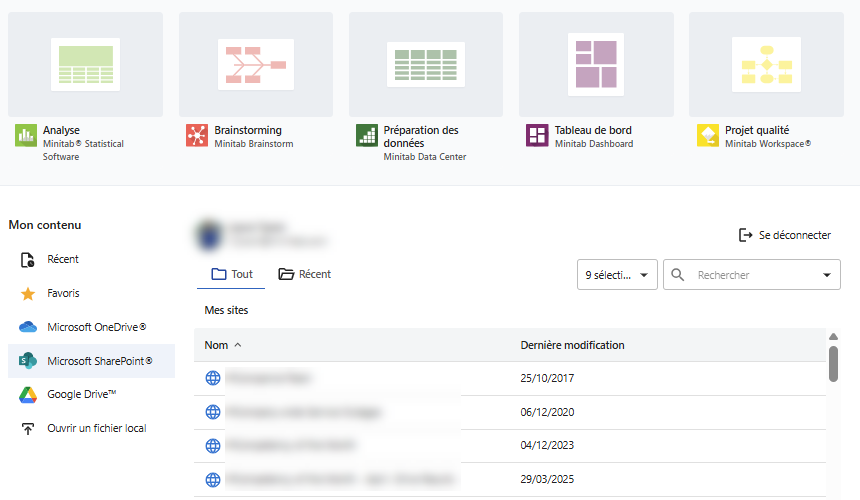Click the Brainstorming label
Screen dimensions: 860x500
248,130
